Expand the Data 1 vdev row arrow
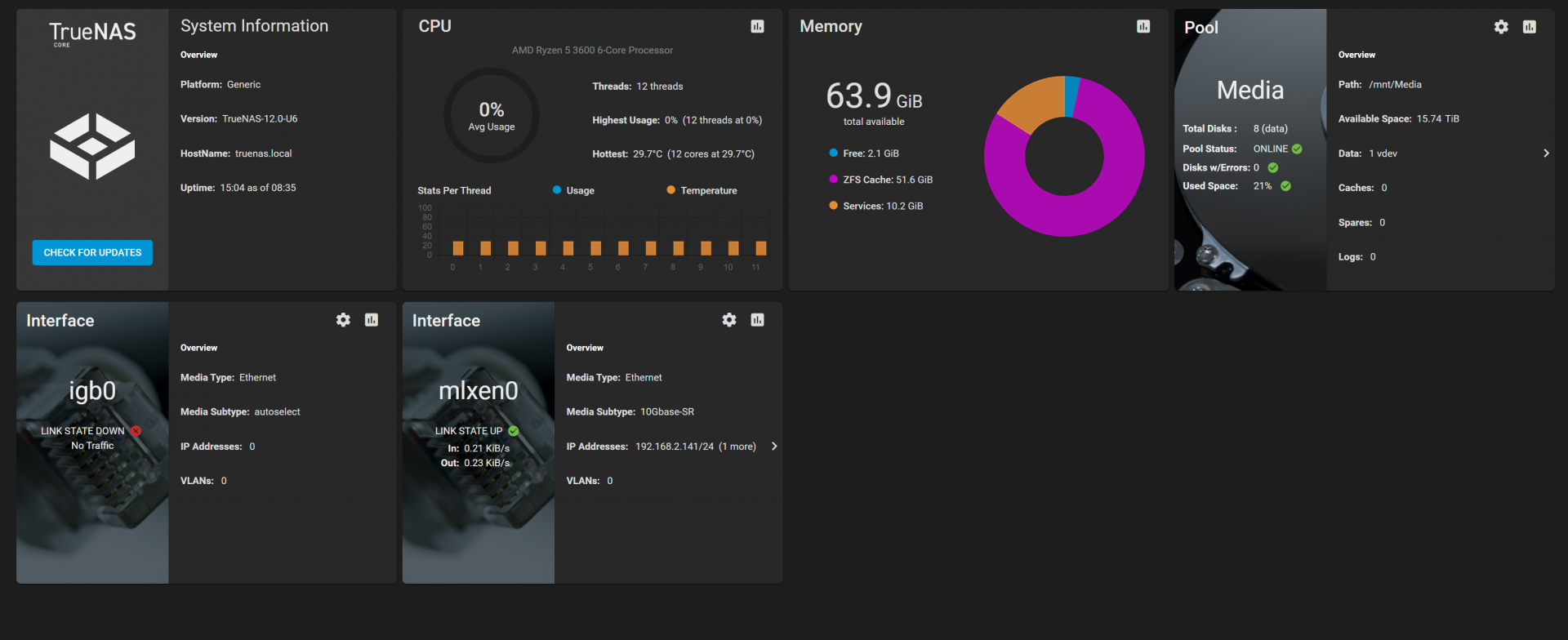 pos(1546,153)
